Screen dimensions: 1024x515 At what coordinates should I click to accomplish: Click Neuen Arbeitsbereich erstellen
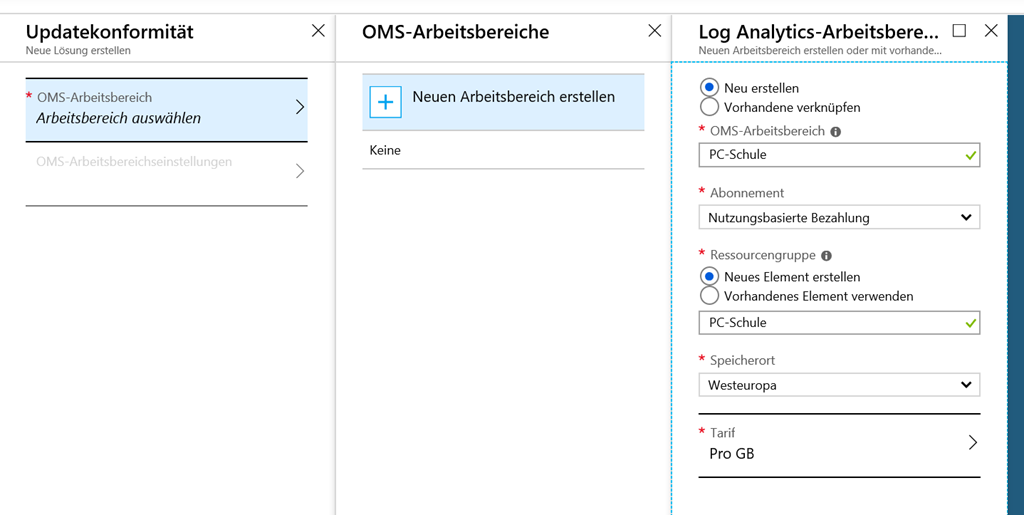[513, 98]
